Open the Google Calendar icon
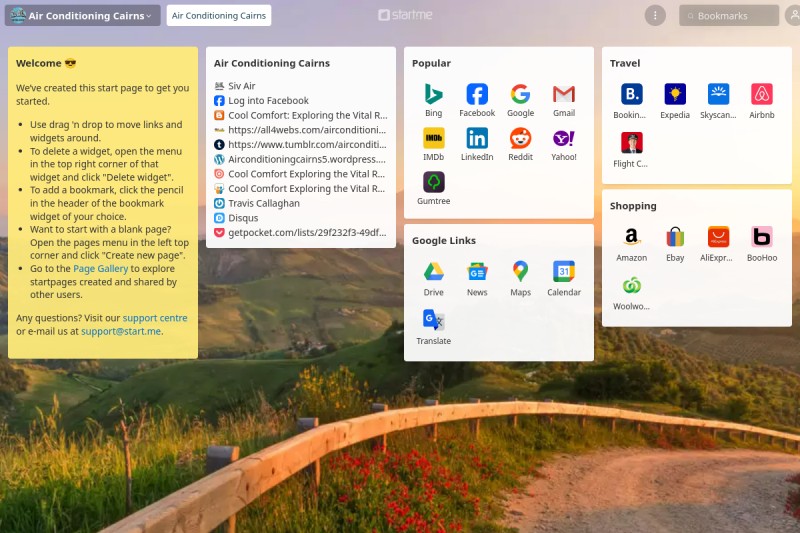Screen dimensions: 800x533 click(564, 271)
